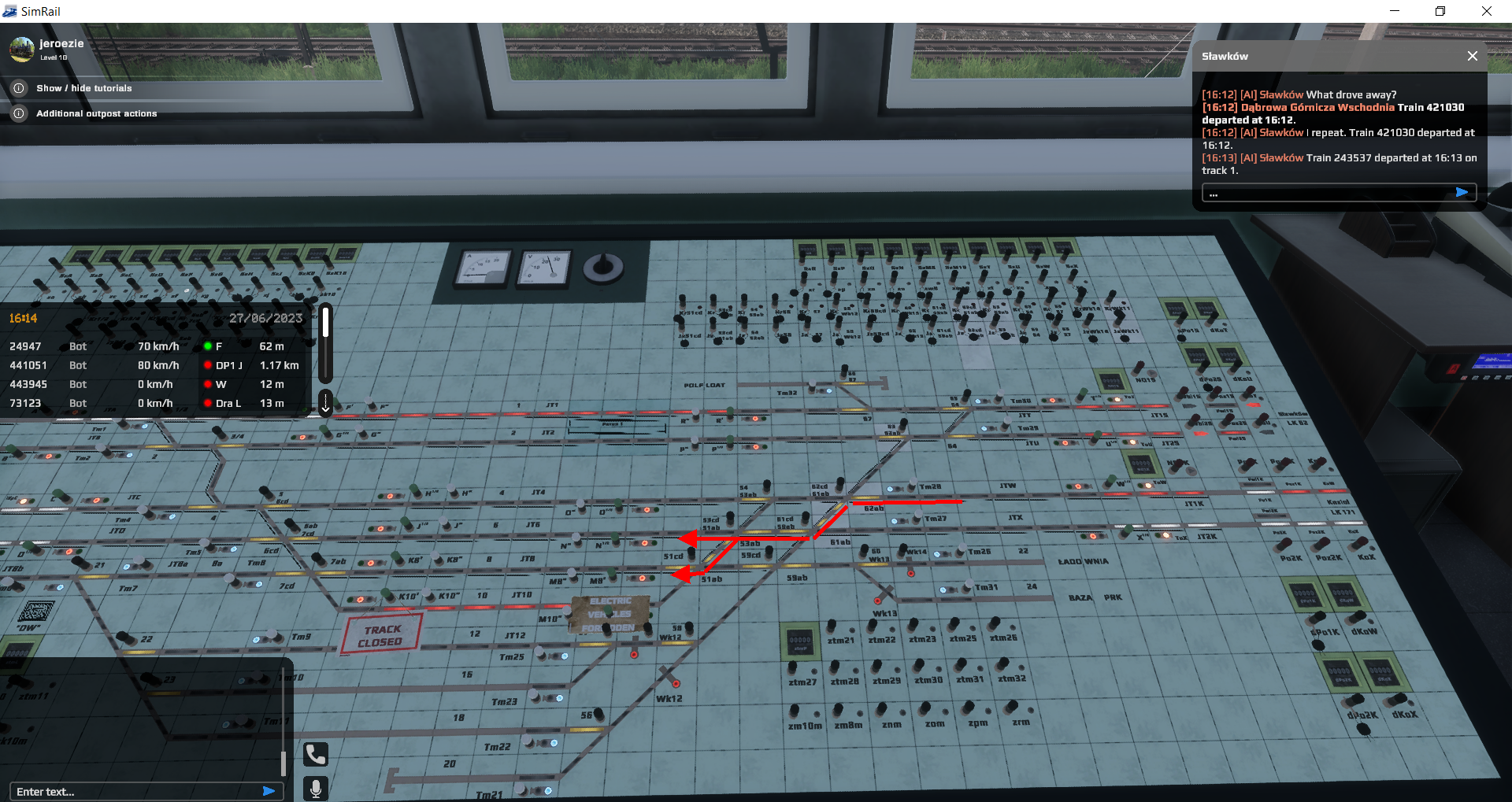
Task: Push the Tm31 shunting signal button
Action: pyautogui.click(x=968, y=588)
